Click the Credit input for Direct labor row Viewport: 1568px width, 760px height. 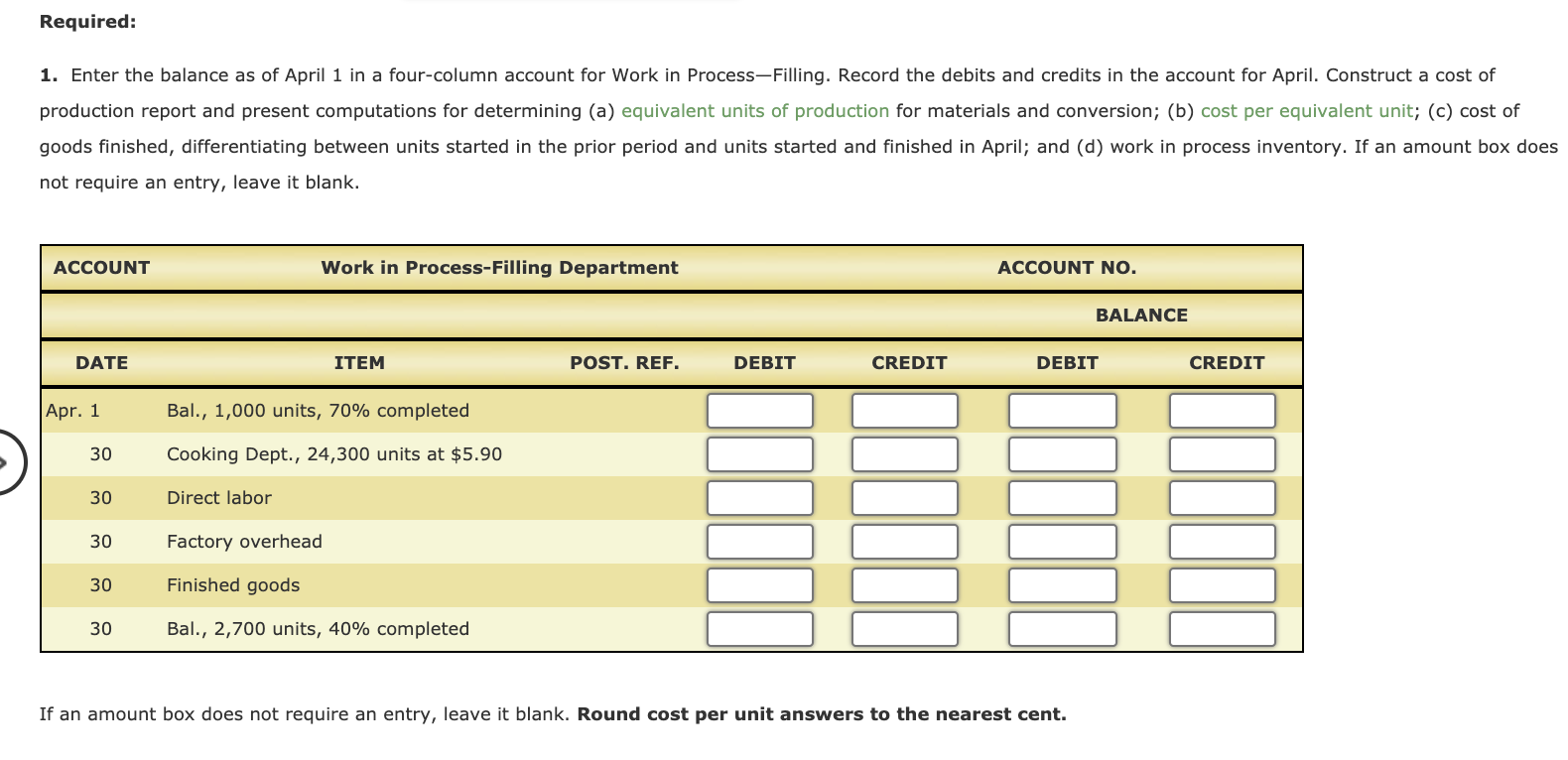[903, 497]
